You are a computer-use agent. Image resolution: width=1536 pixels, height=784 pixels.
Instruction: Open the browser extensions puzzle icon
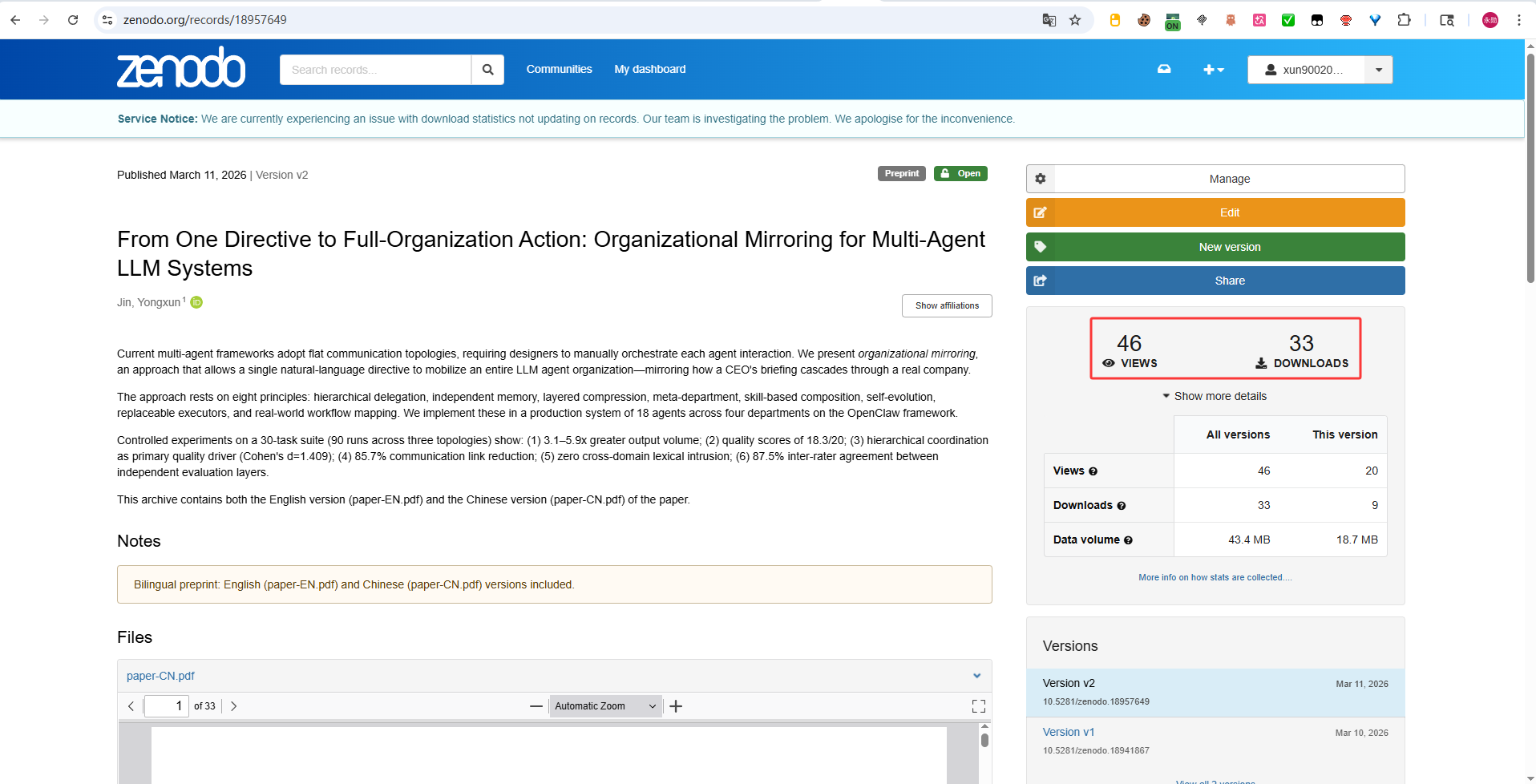[x=1404, y=20]
